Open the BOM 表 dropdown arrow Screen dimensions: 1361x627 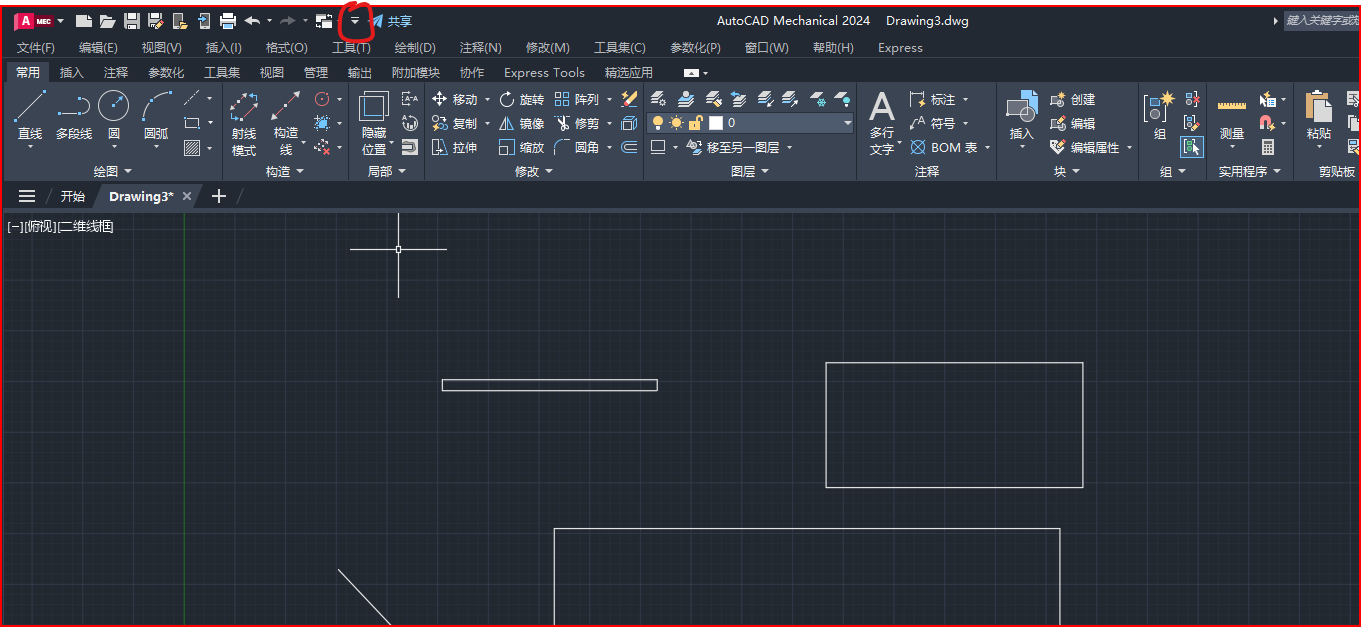click(x=988, y=147)
